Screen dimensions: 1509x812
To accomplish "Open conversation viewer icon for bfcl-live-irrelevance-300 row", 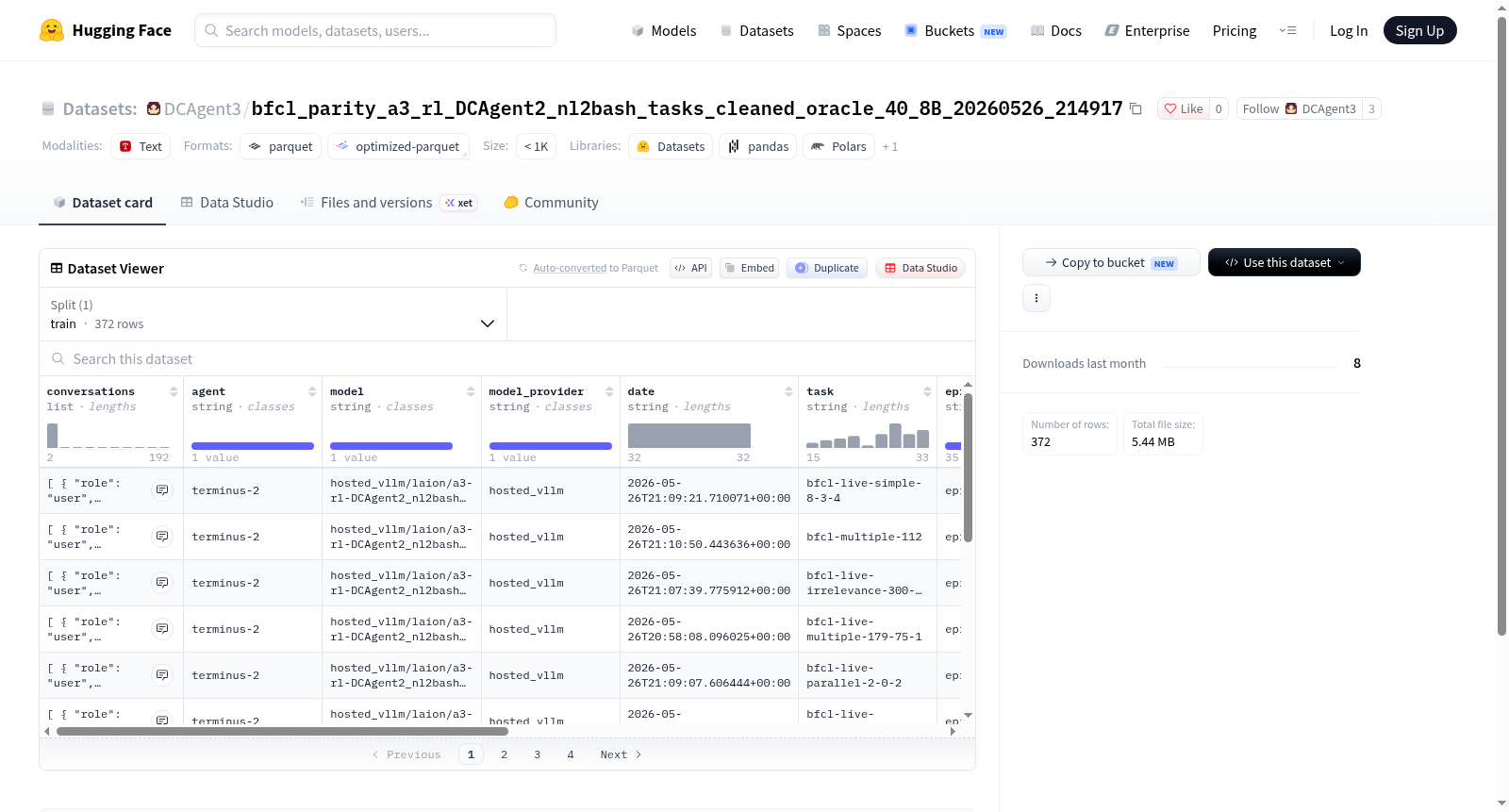I will (162, 583).
